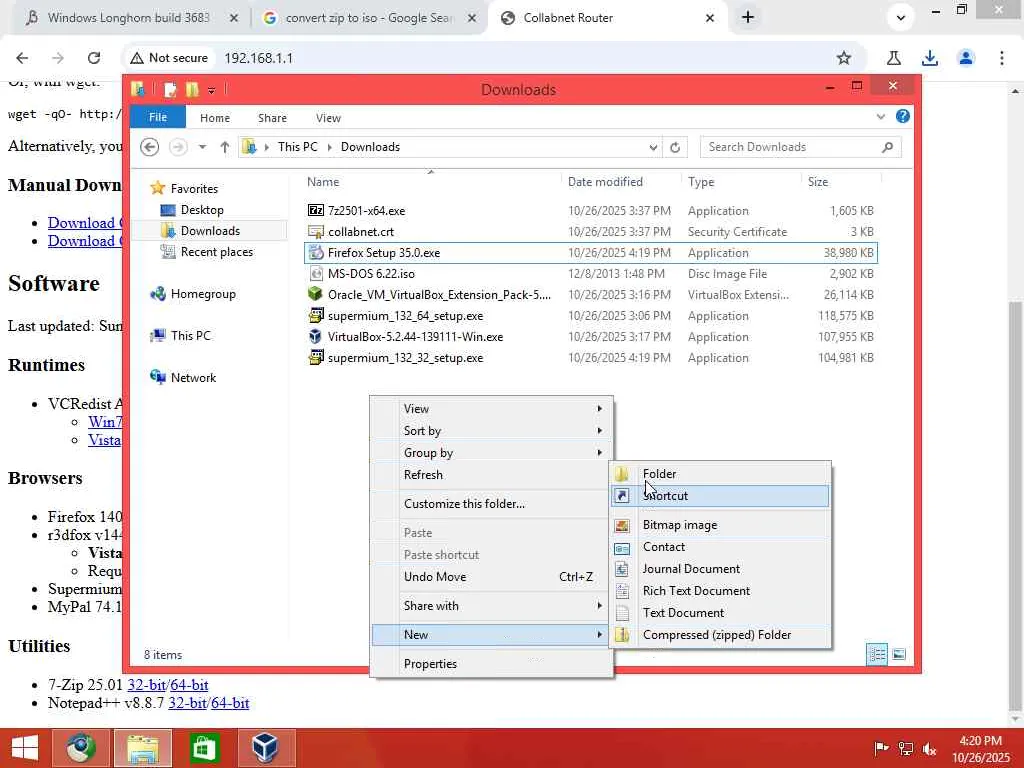Create a new Rich Text Document
Viewport: 1024px width, 768px height.
pos(720,591)
